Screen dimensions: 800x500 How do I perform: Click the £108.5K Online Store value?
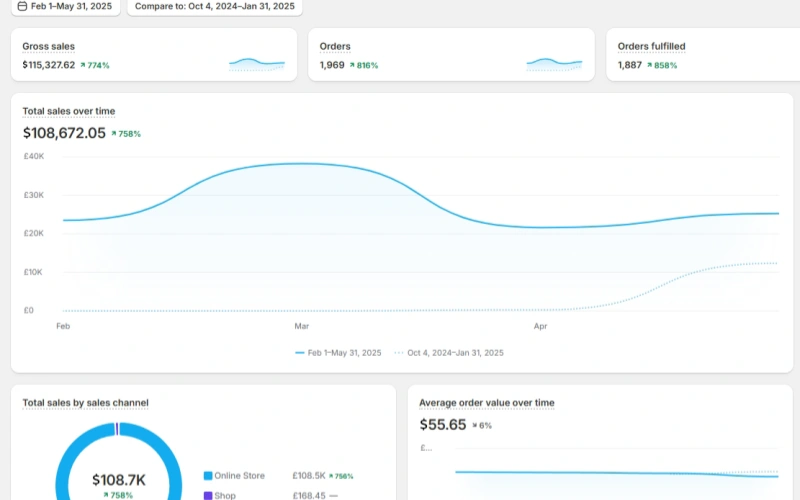(309, 476)
